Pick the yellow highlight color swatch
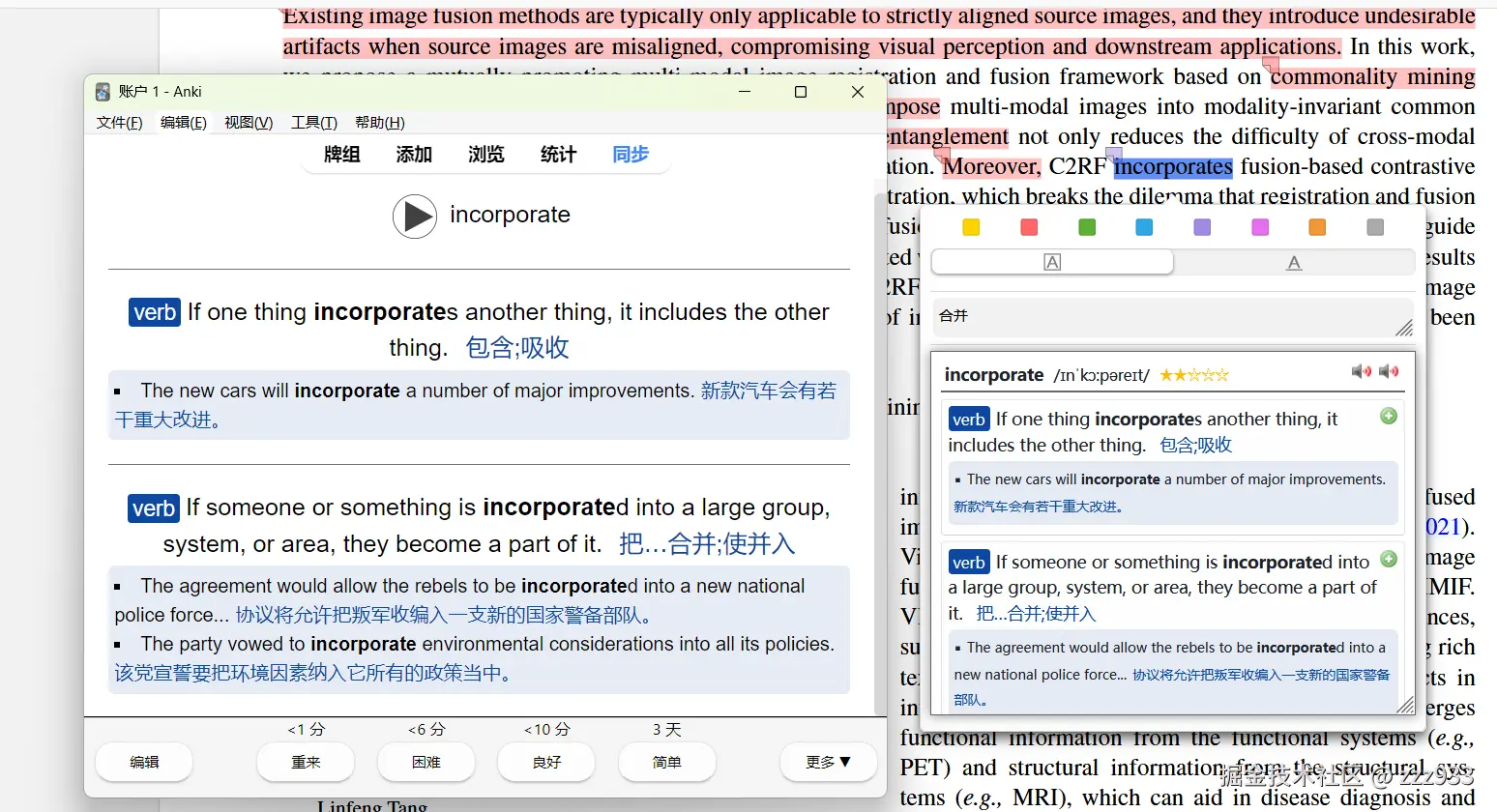This screenshot has height=812, width=1497. 971,227
